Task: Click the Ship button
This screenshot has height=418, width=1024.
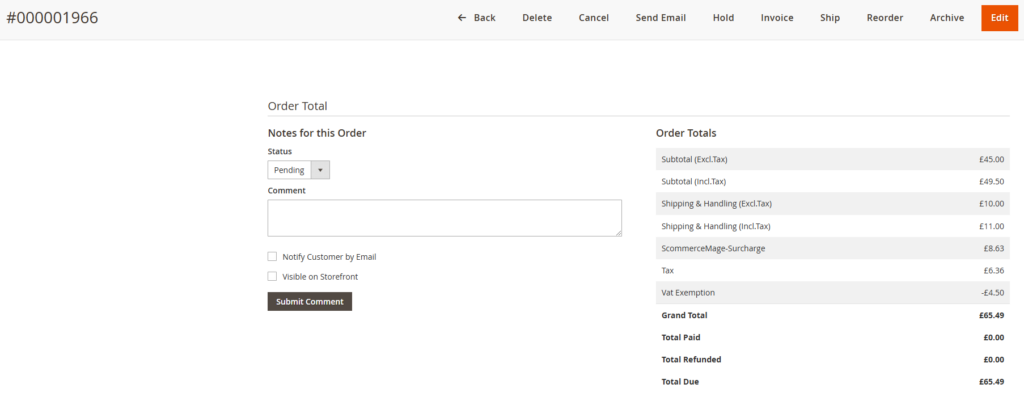Action: pyautogui.click(x=830, y=18)
